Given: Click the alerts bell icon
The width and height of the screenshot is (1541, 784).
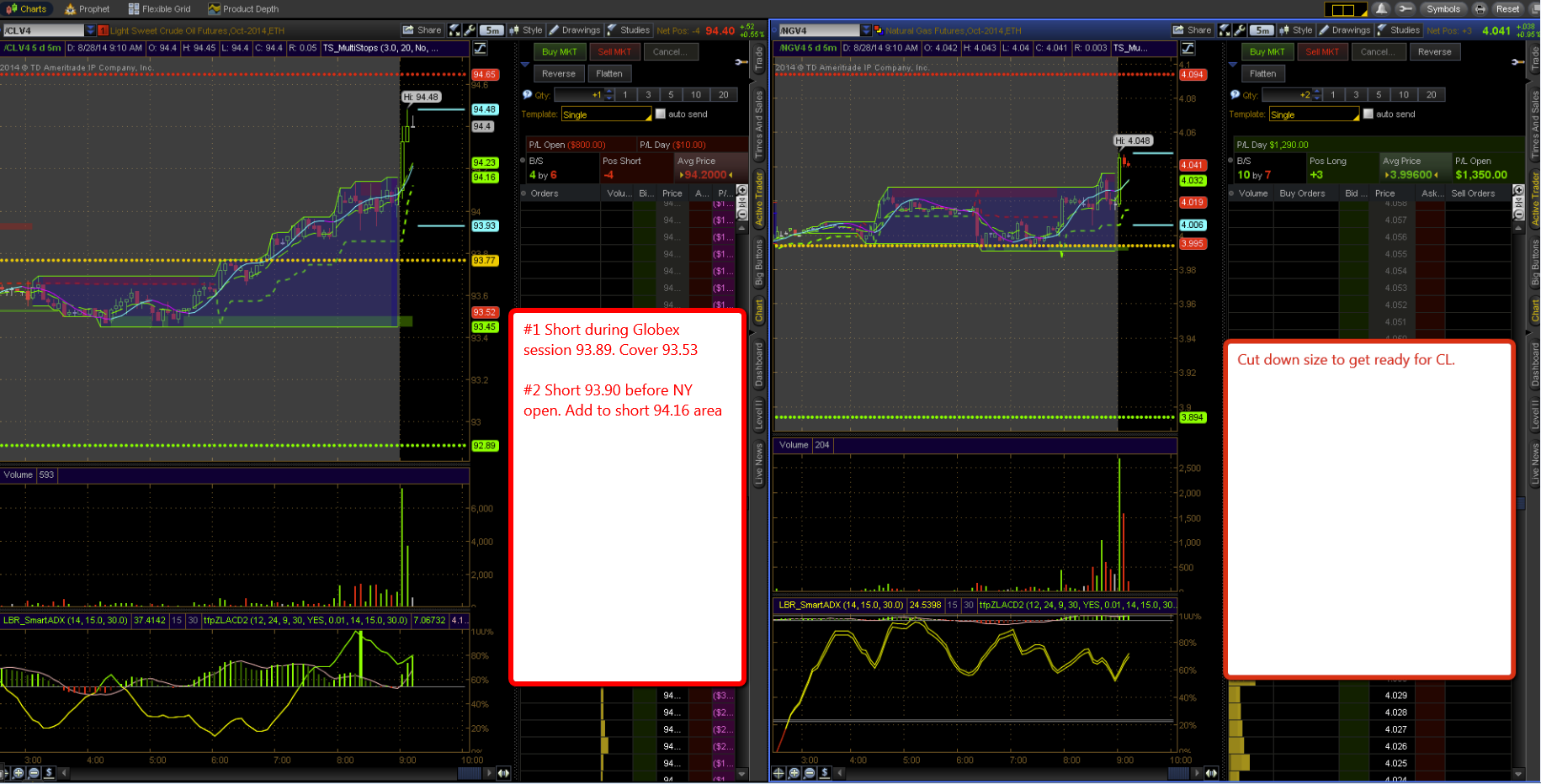Looking at the screenshot, I should point(1381,8).
